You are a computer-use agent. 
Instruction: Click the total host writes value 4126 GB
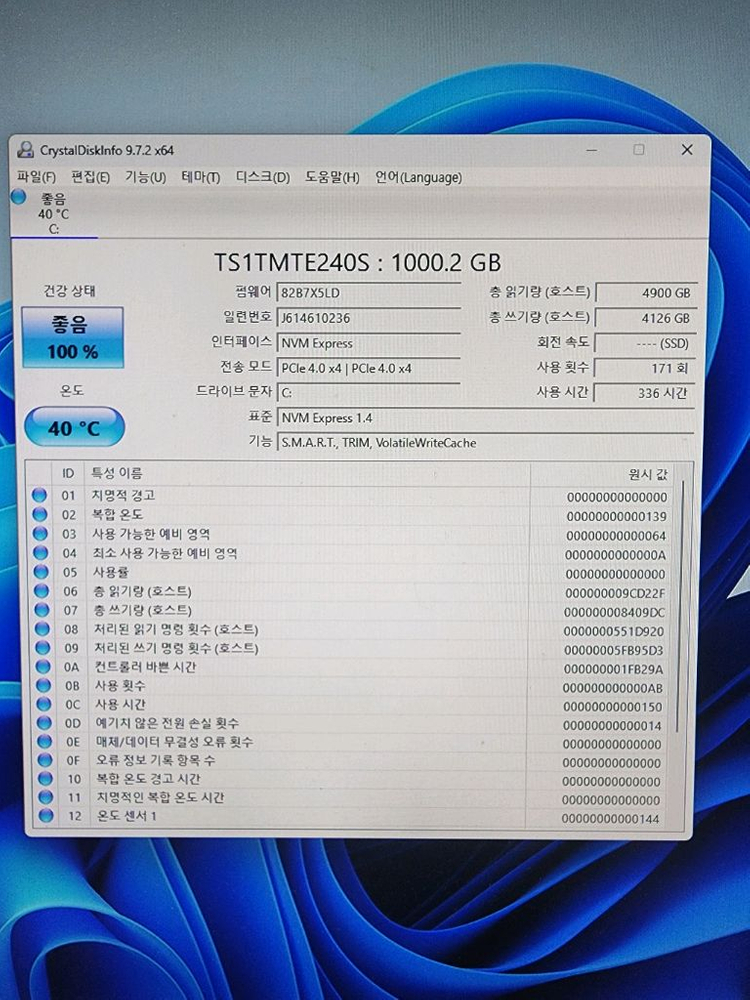click(645, 318)
